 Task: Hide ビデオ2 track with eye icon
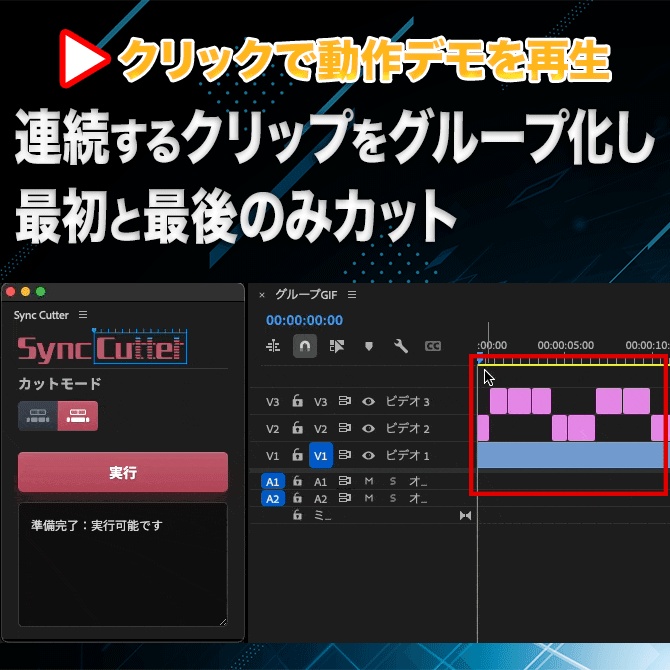point(368,429)
